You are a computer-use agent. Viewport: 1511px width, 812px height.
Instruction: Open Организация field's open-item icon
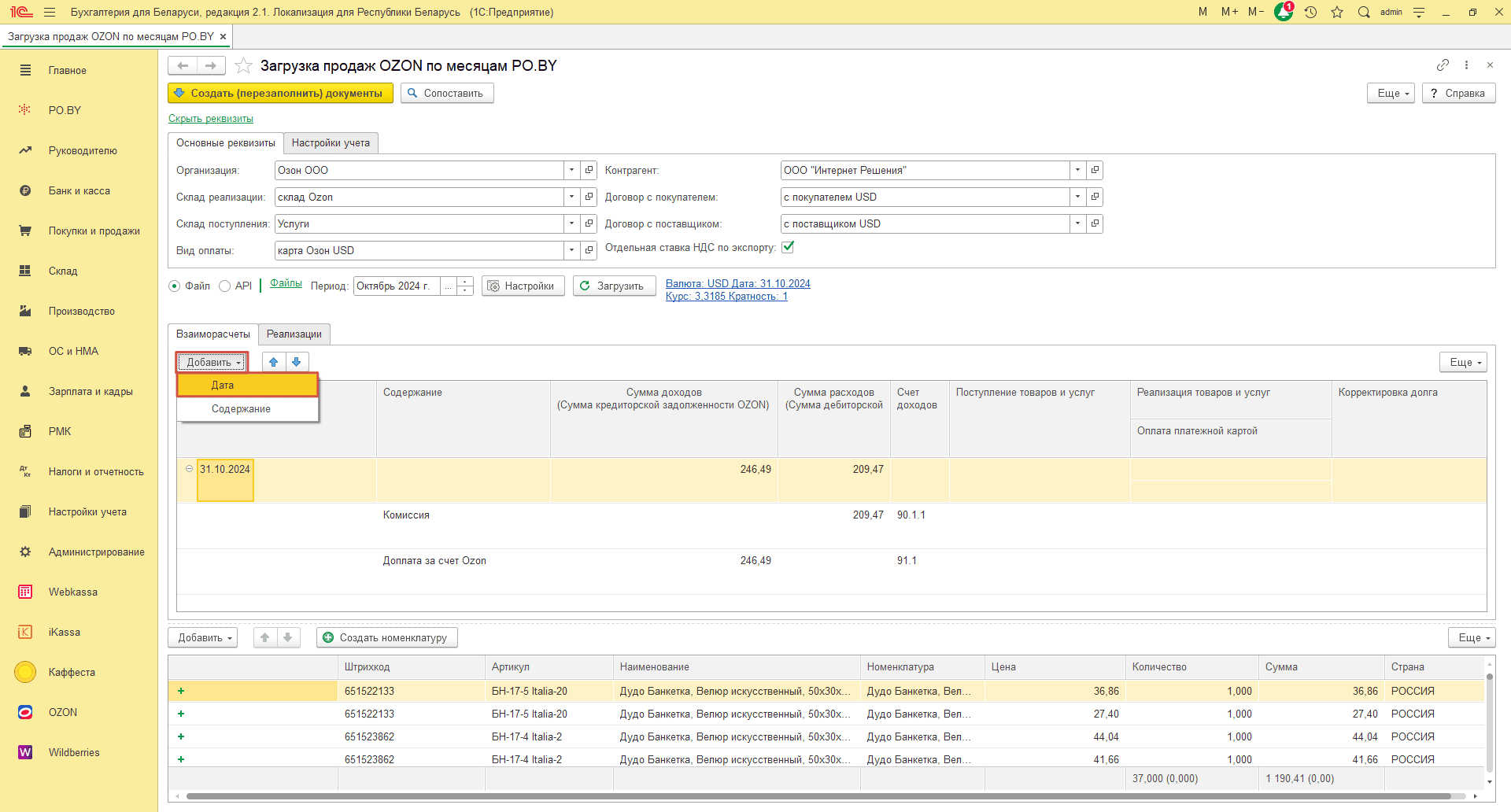click(589, 170)
